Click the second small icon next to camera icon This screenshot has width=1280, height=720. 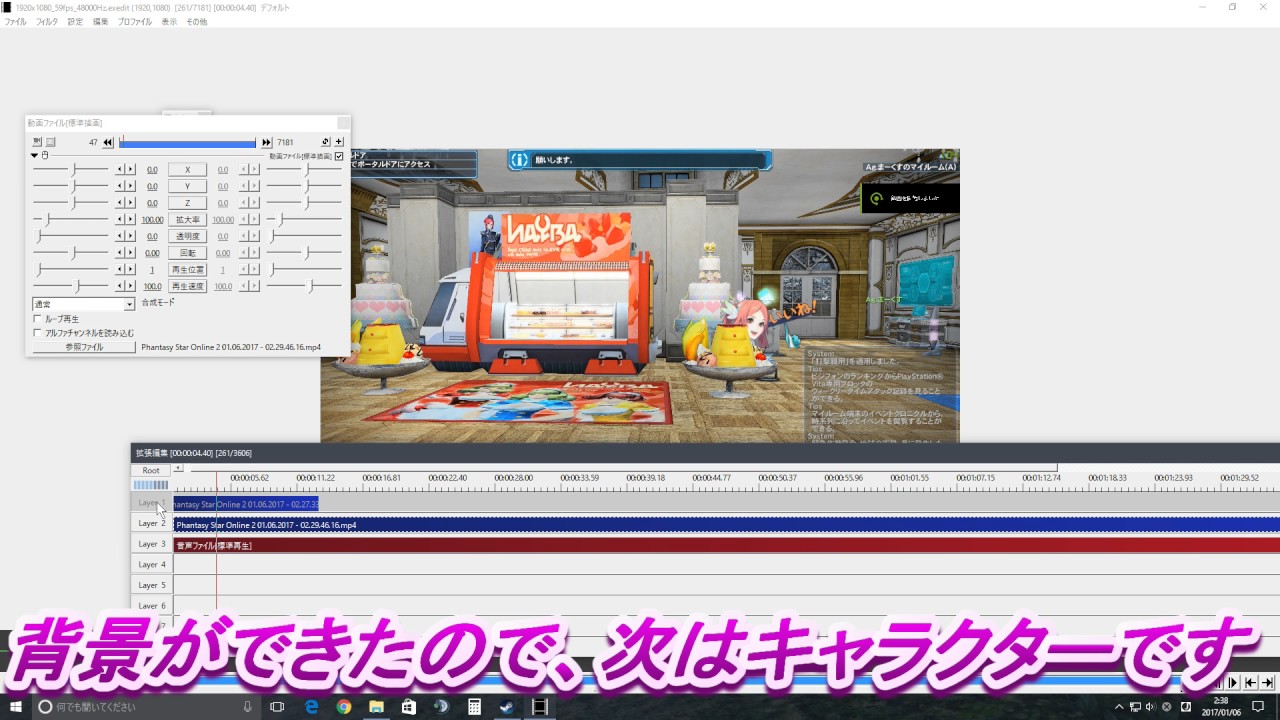pos(51,142)
